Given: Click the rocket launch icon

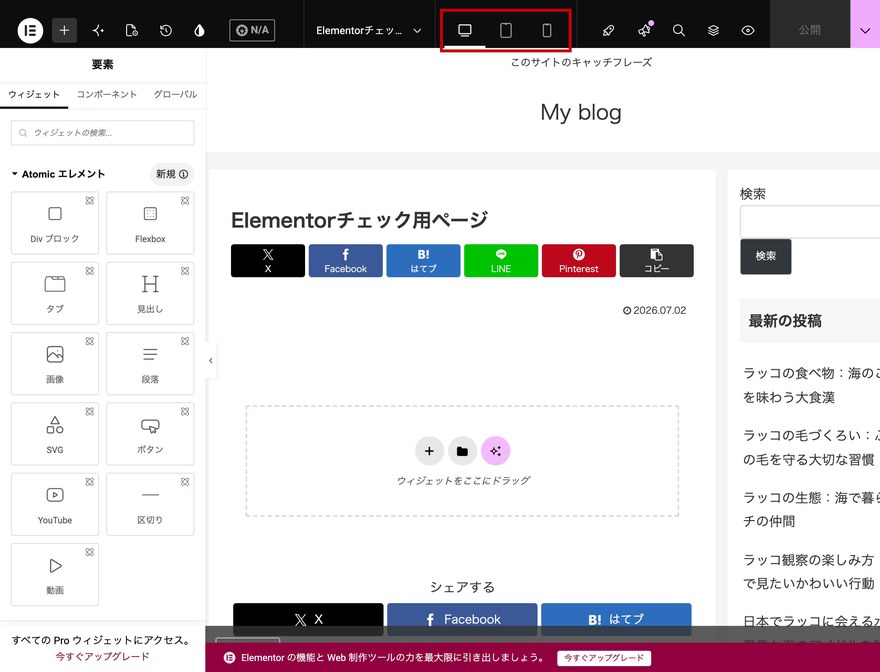Looking at the screenshot, I should (608, 30).
